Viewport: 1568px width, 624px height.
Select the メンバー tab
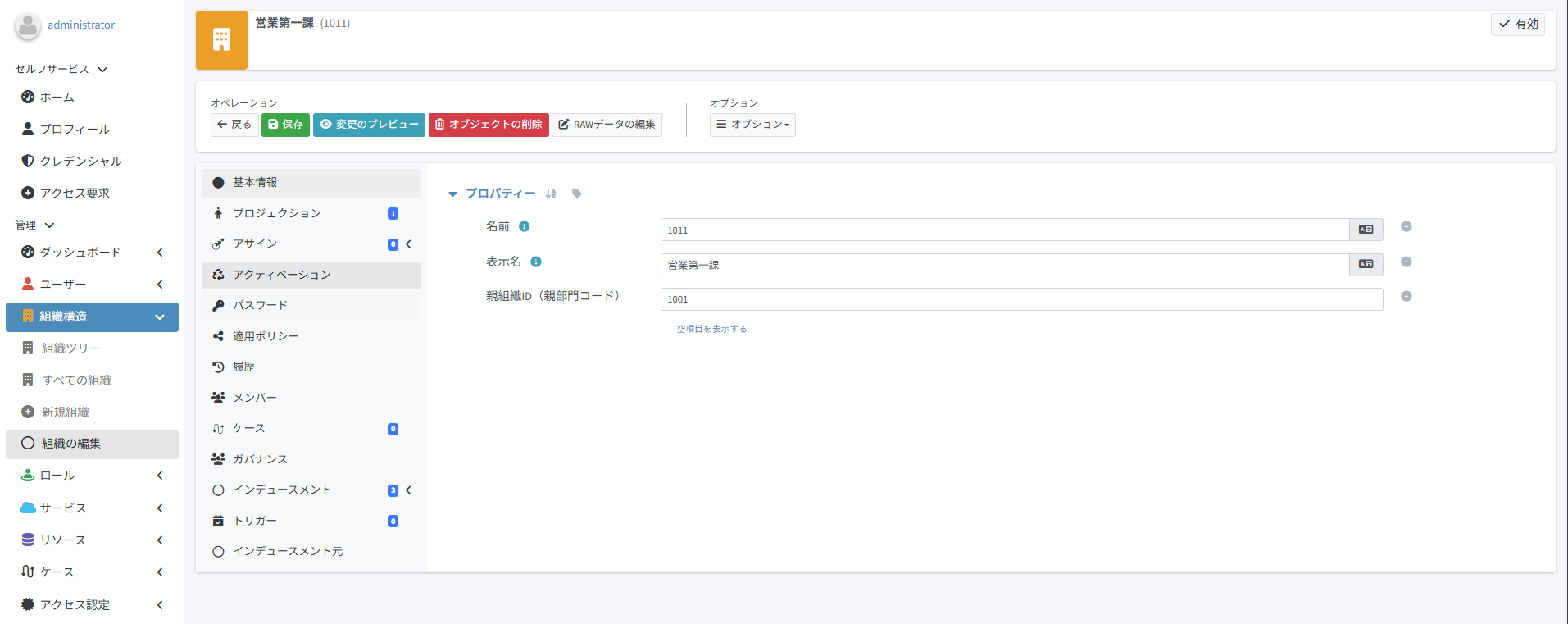tap(311, 398)
